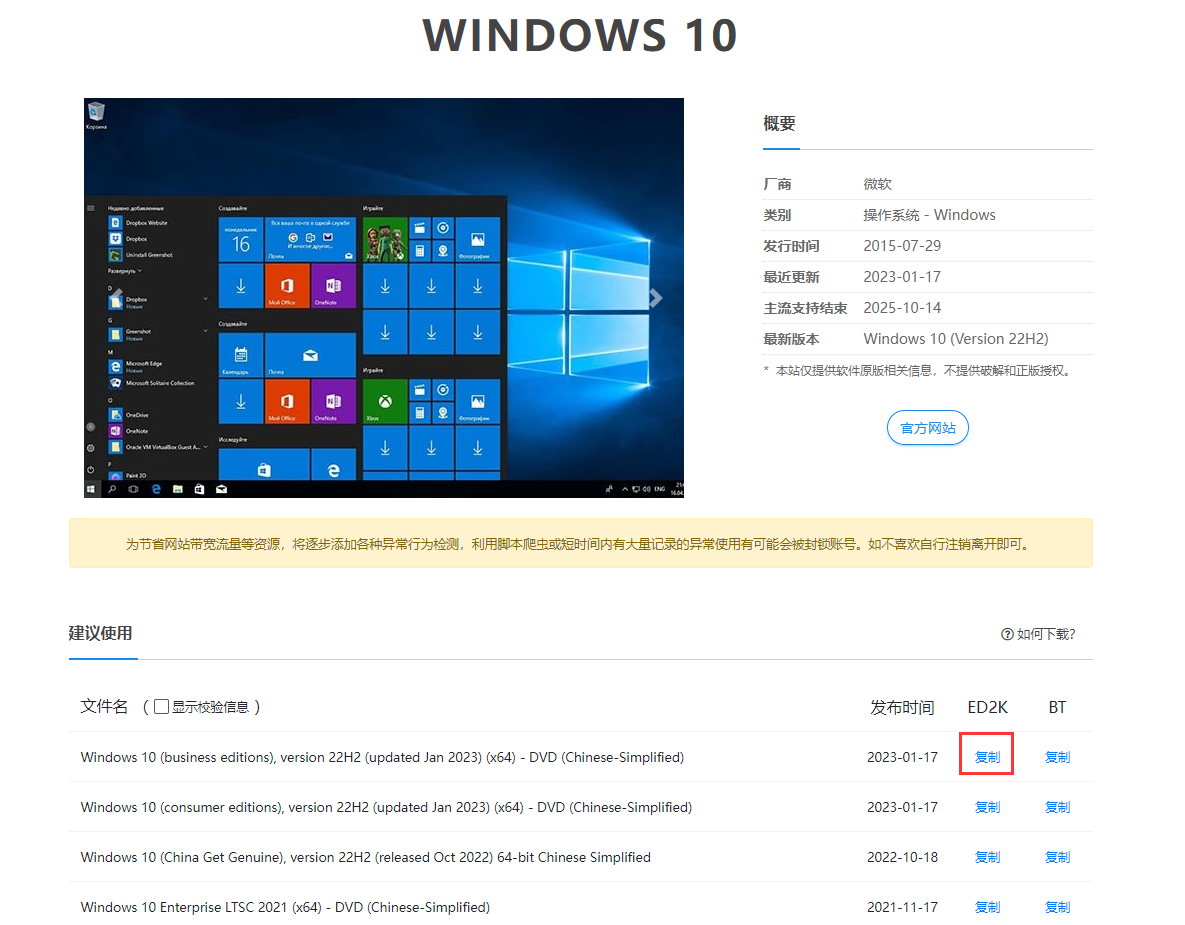Click the latest version Windows 10 (Version 22H2) text
Image resolution: width=1185 pixels, height=925 pixels.
pos(956,339)
